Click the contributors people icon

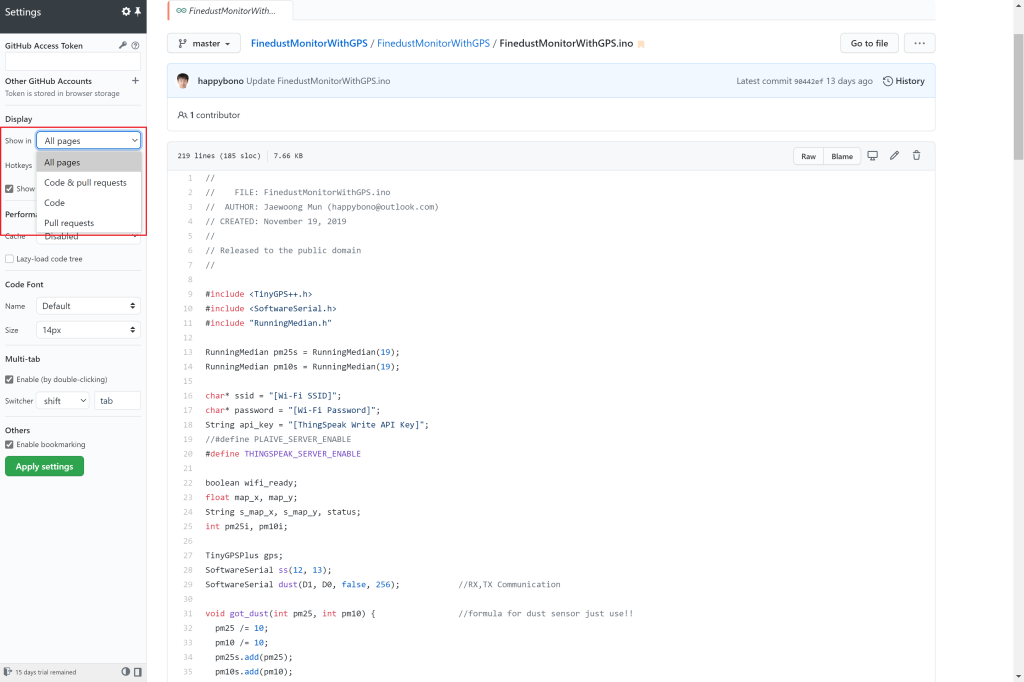click(182, 115)
